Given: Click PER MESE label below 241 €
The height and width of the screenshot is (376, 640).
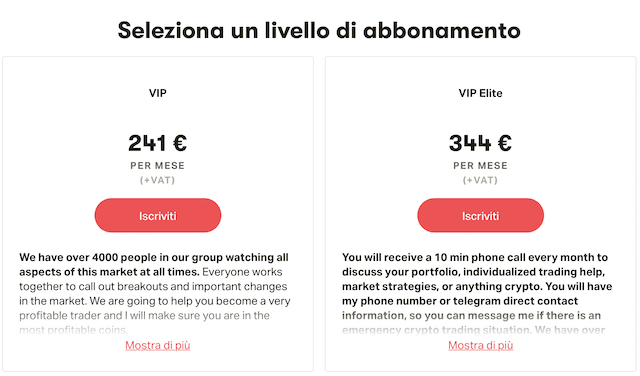Looking at the screenshot, I should click(x=158, y=166).
